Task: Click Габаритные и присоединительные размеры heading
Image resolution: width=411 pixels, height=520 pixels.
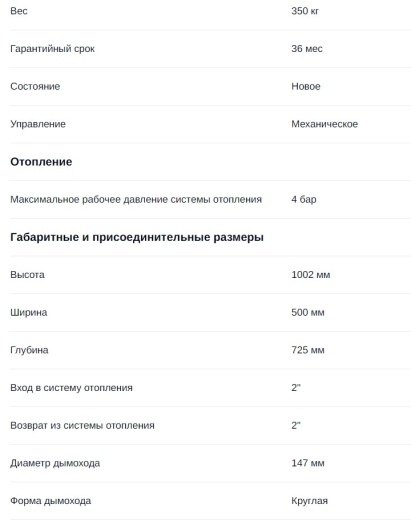Action: [x=137, y=237]
